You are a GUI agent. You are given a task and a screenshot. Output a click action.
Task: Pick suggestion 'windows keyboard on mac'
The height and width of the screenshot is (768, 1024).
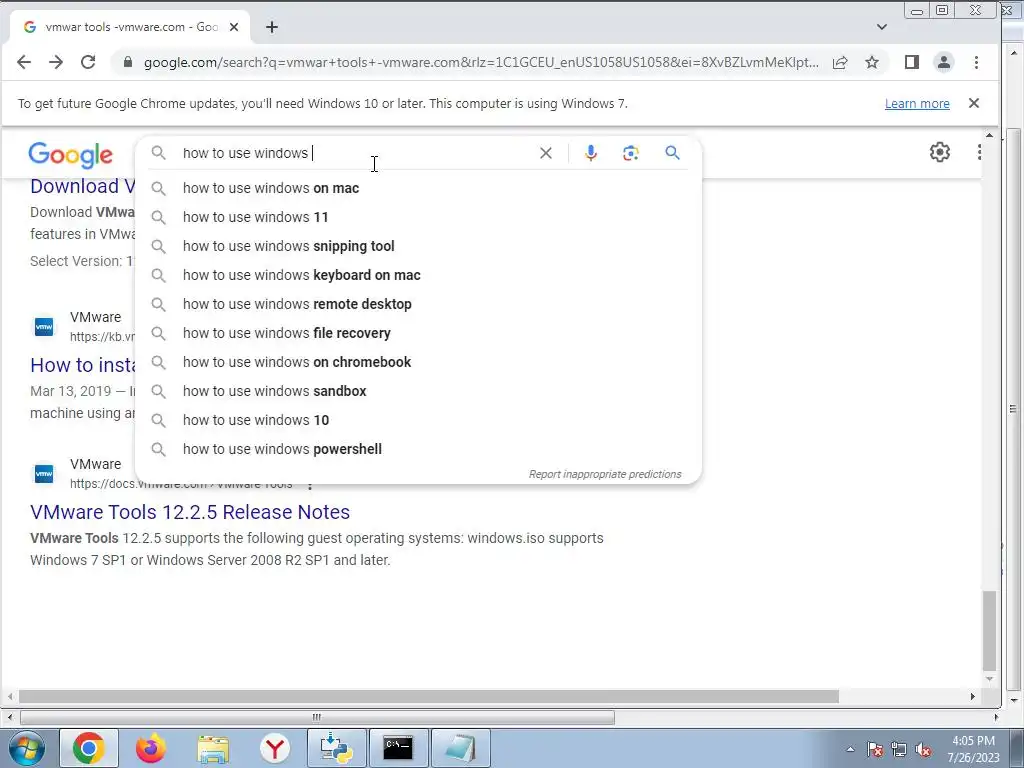tap(418, 275)
